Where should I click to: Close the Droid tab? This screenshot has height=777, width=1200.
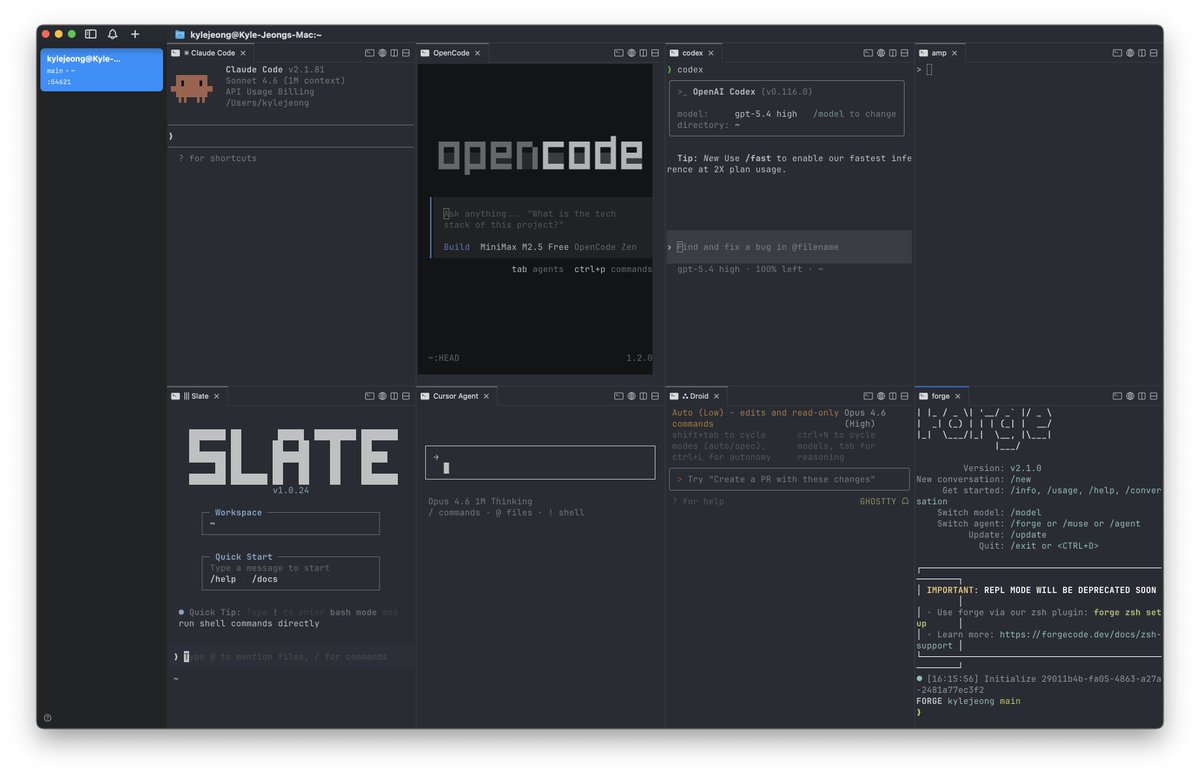point(718,396)
